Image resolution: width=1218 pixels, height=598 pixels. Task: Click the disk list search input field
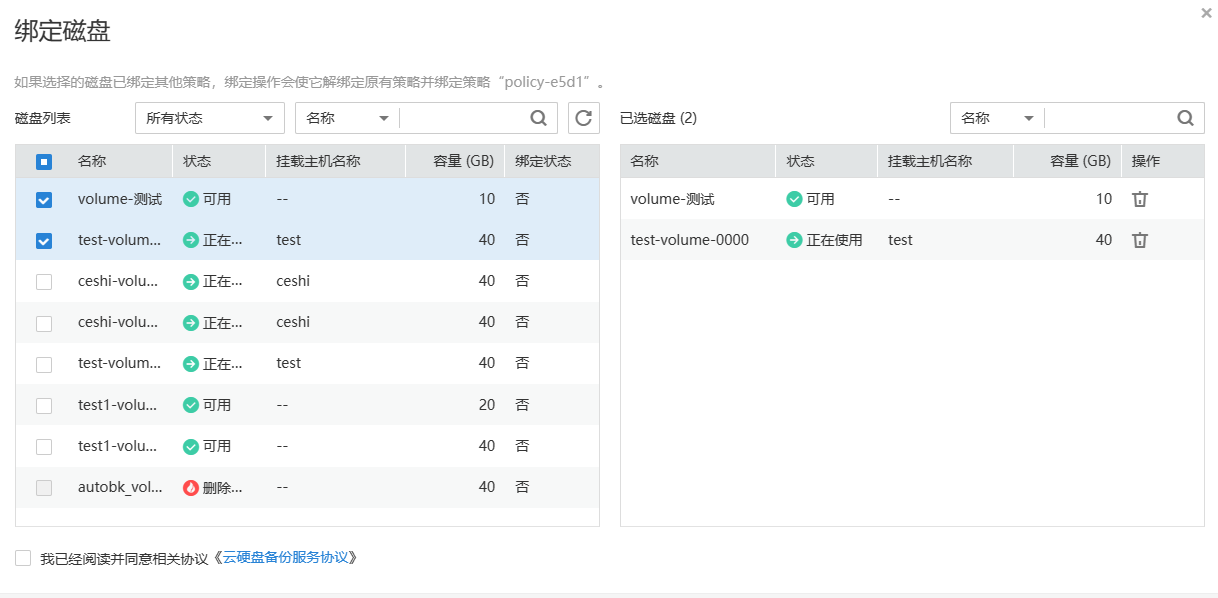point(461,118)
